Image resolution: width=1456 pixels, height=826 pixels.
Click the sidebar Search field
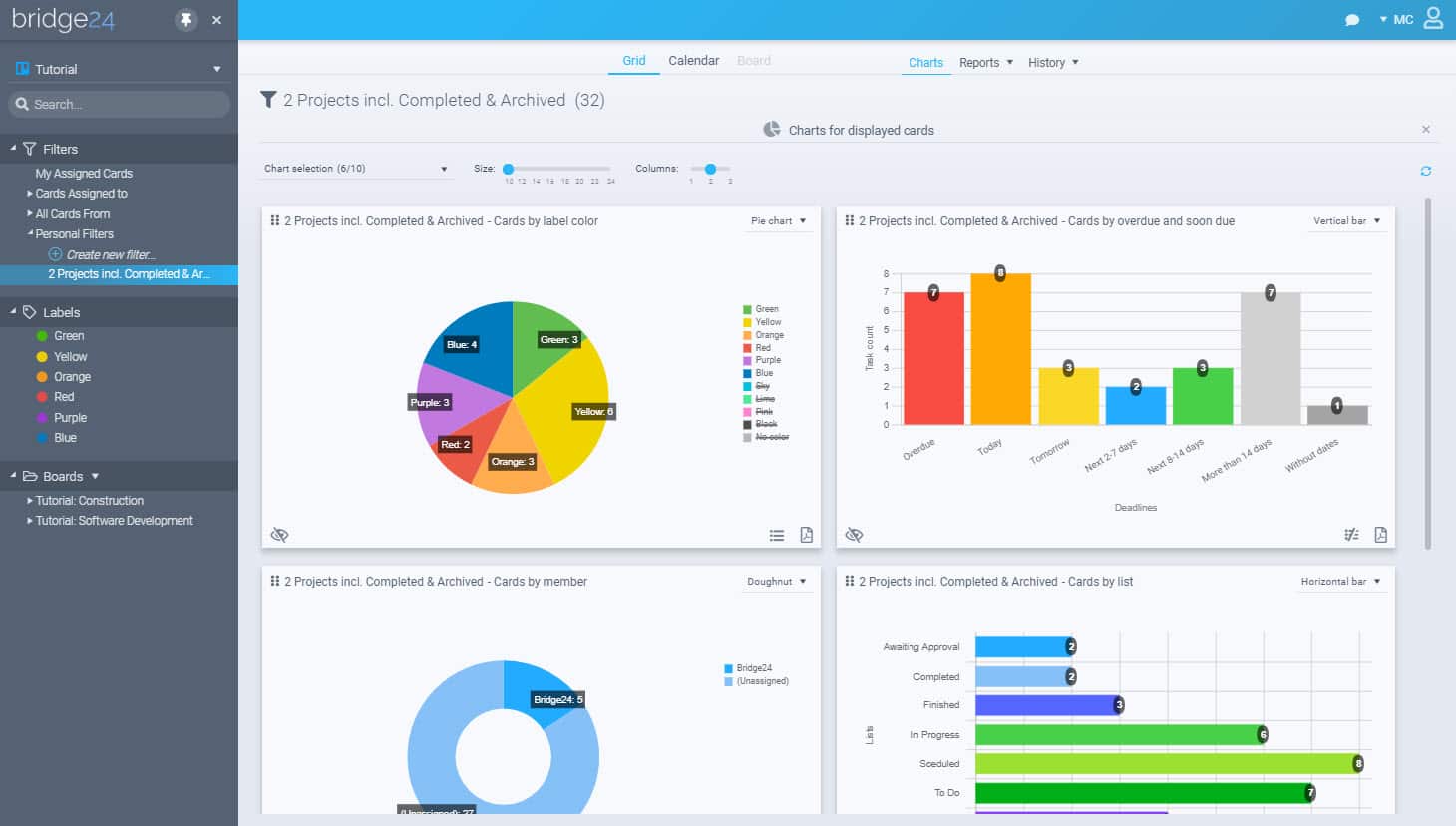119,104
